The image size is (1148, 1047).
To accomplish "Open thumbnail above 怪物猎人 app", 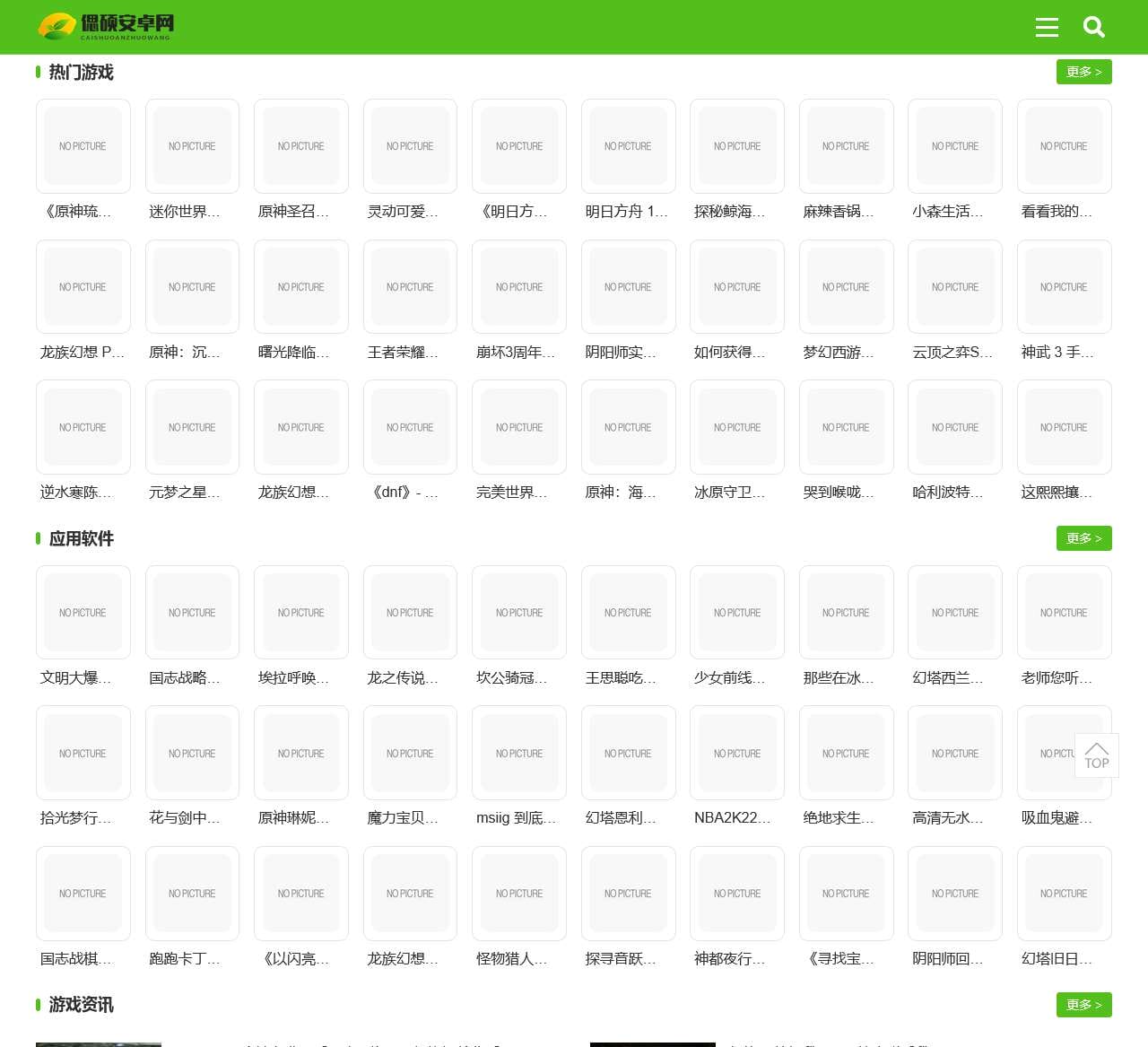I will 519,894.
